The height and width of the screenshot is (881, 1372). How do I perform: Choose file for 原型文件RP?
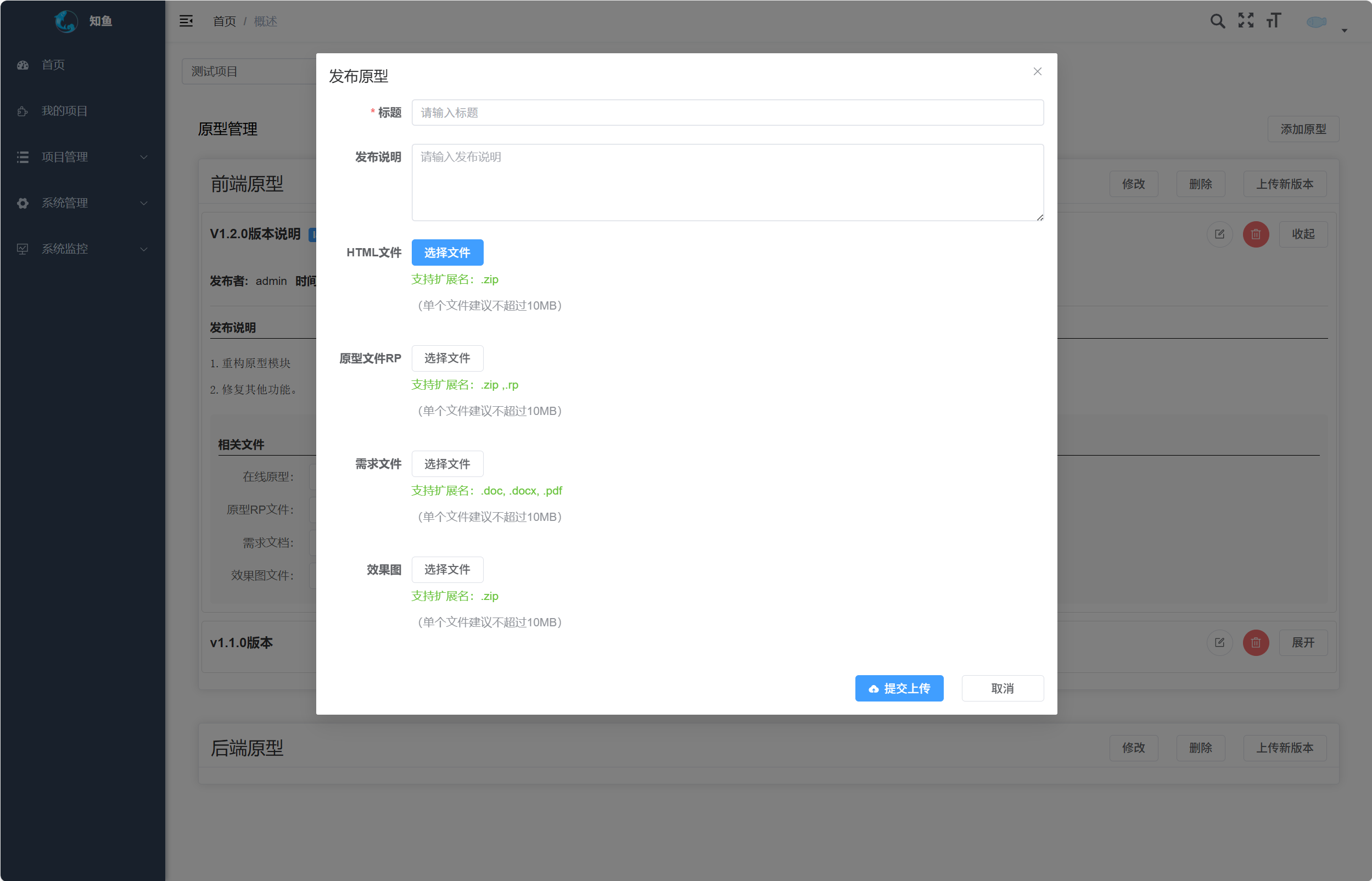447,358
